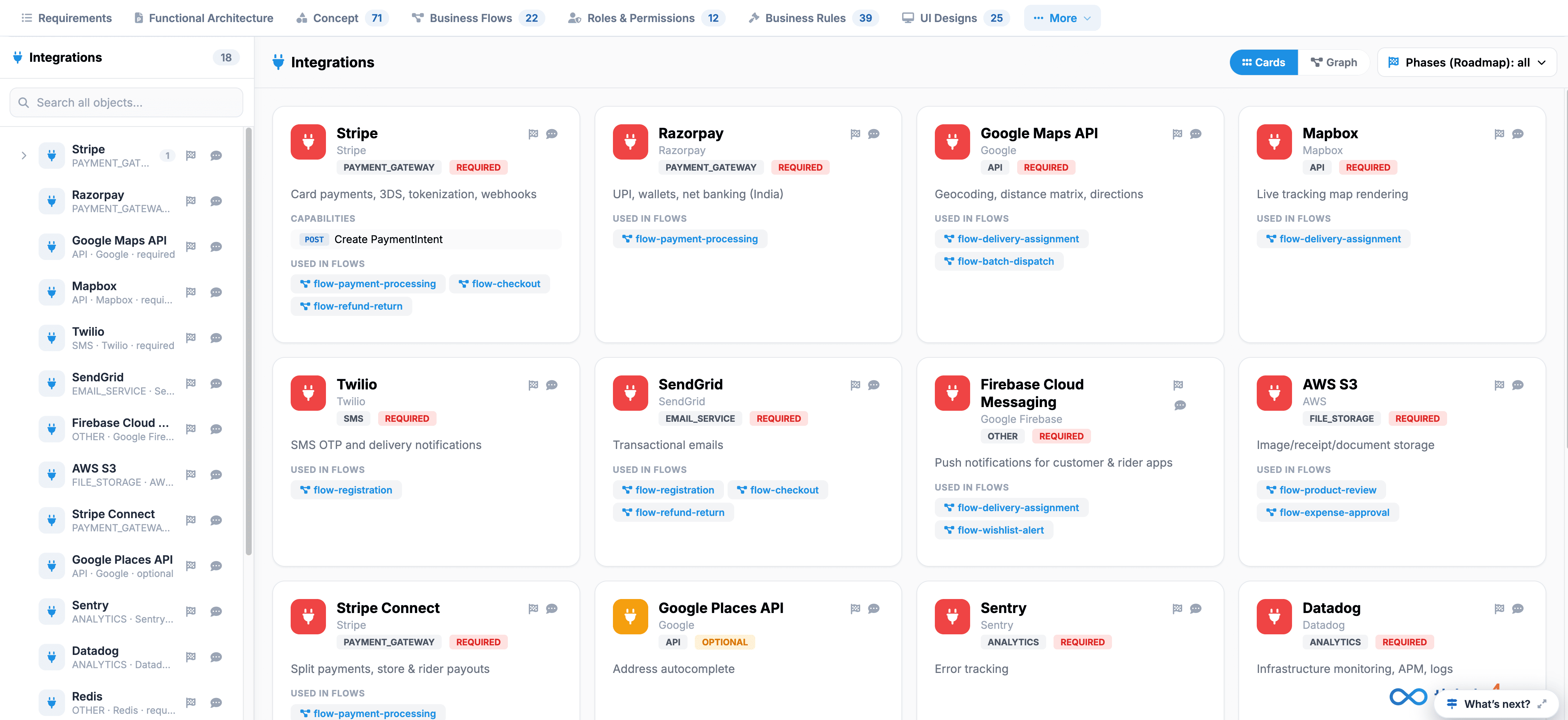Click the sidebar vertical scrollbar
The height and width of the screenshot is (720, 1568).
click(x=248, y=342)
